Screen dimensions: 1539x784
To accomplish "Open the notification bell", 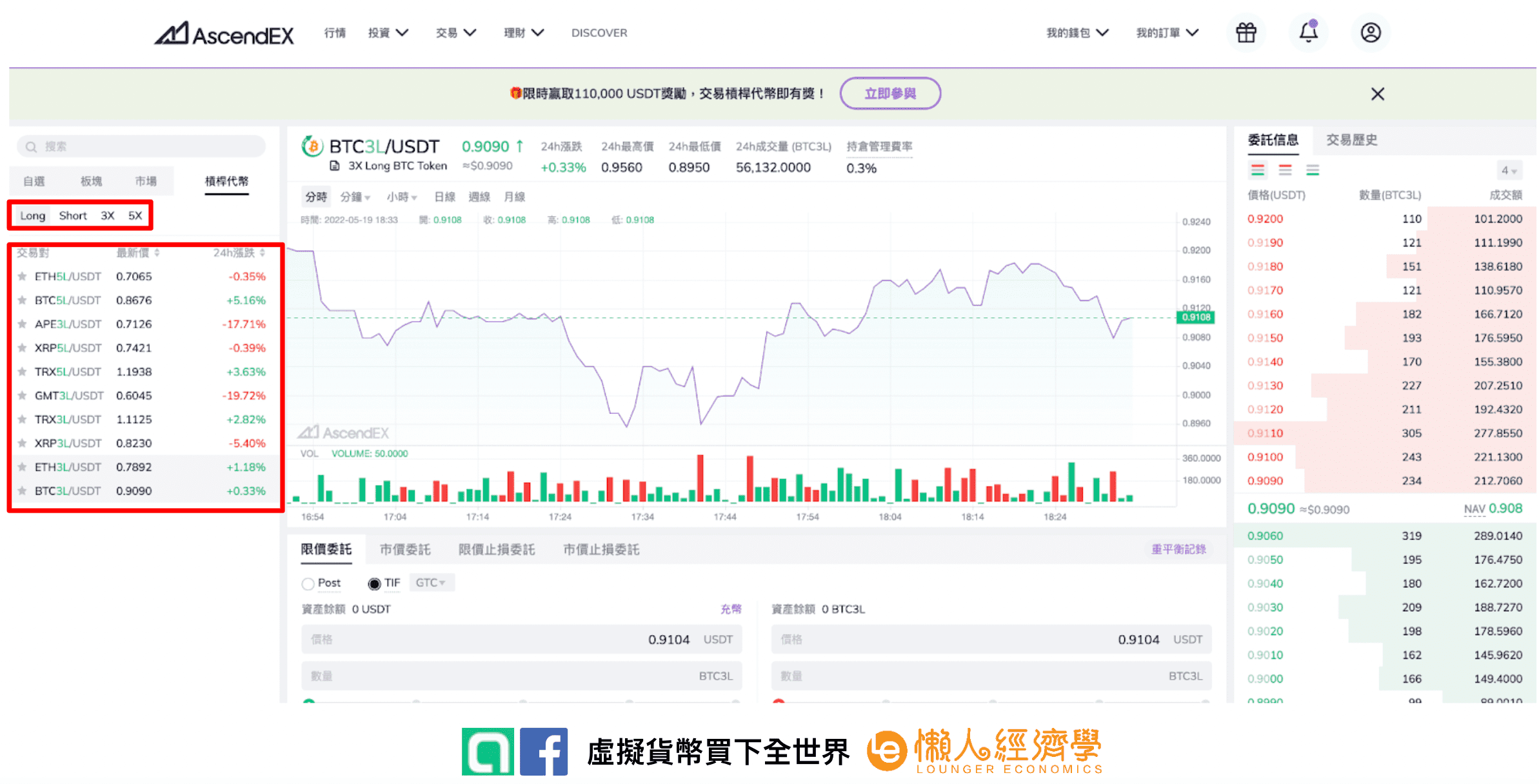I will click(1308, 32).
